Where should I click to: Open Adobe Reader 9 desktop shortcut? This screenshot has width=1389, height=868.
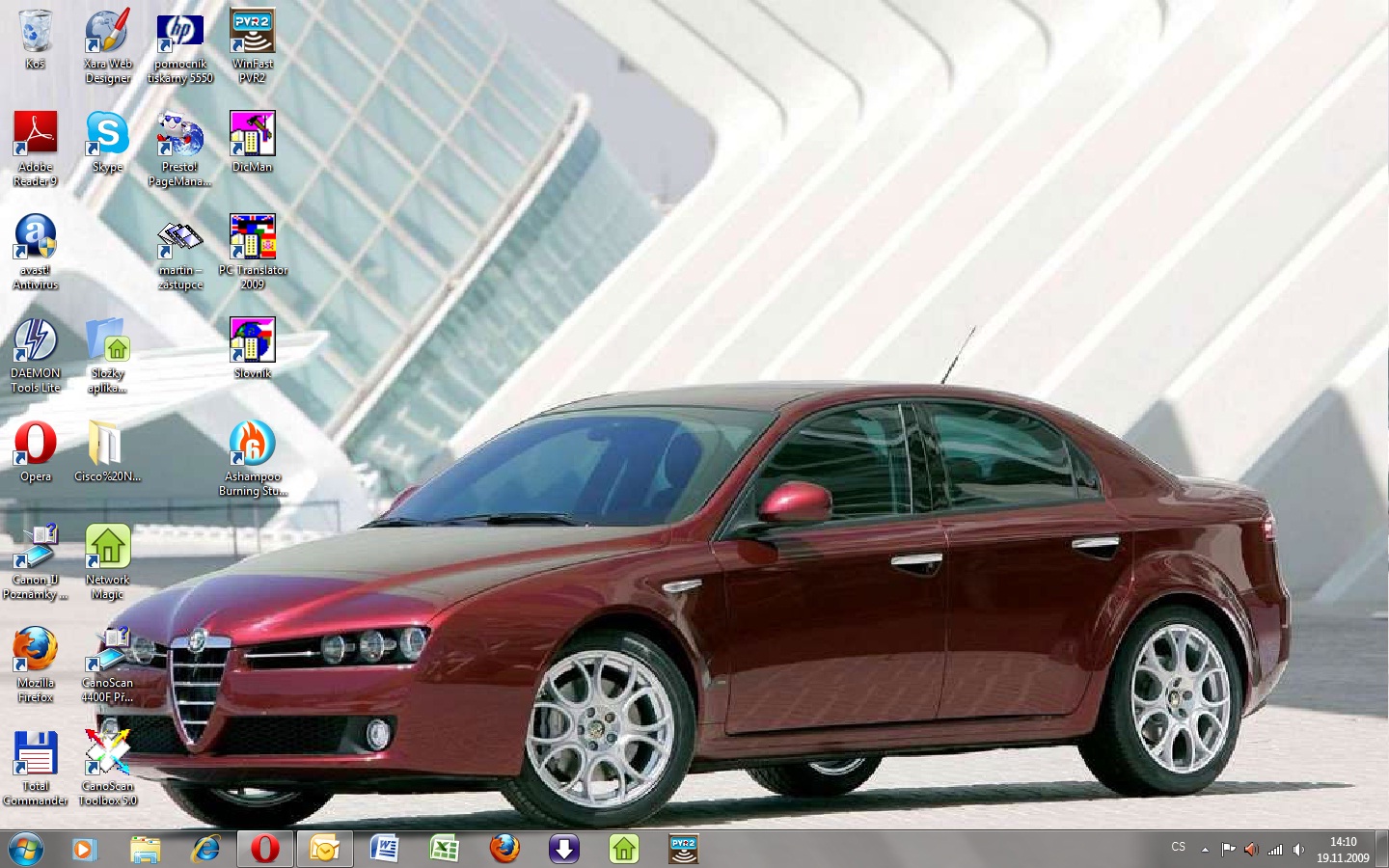point(35,135)
